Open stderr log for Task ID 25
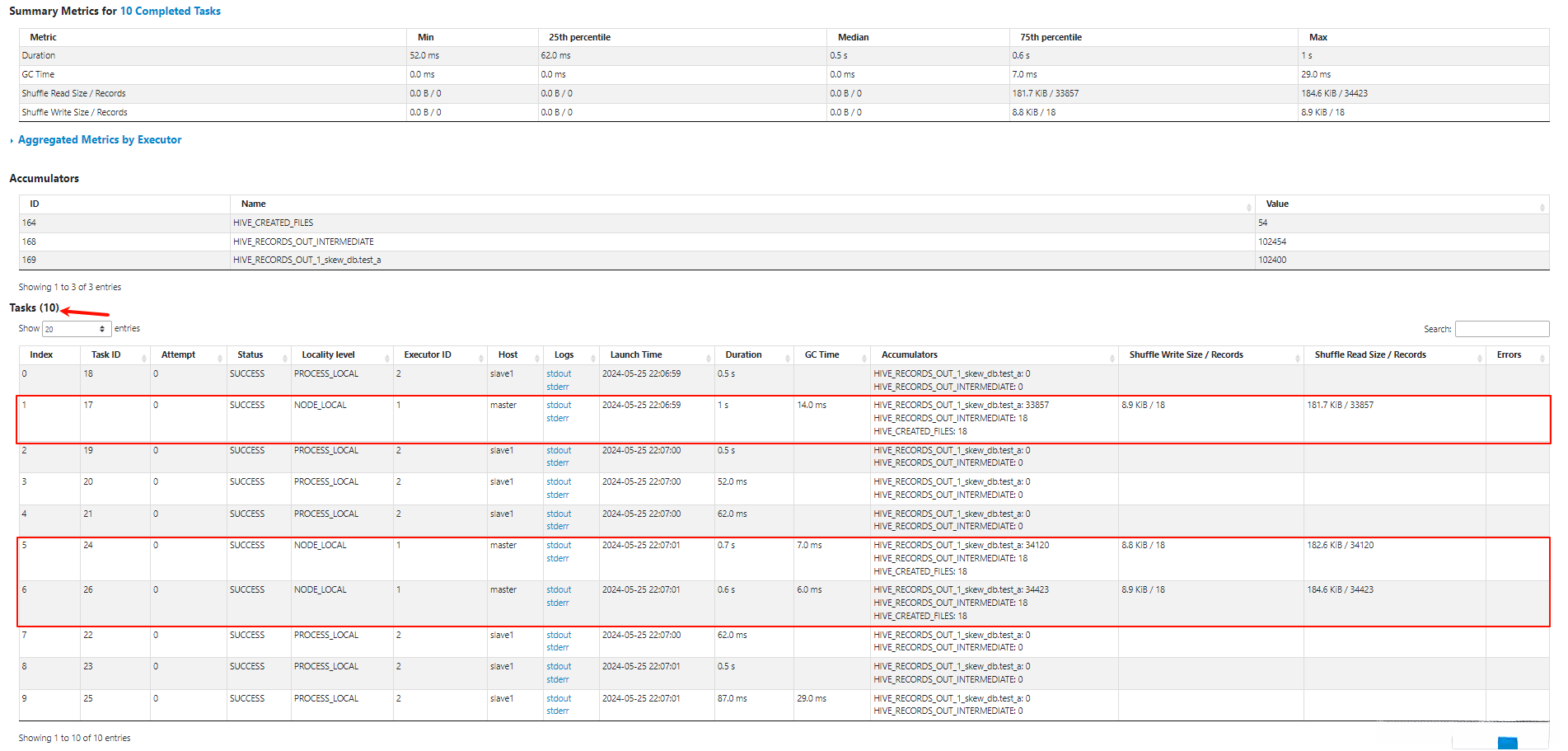The height and width of the screenshot is (751, 1568). point(558,711)
